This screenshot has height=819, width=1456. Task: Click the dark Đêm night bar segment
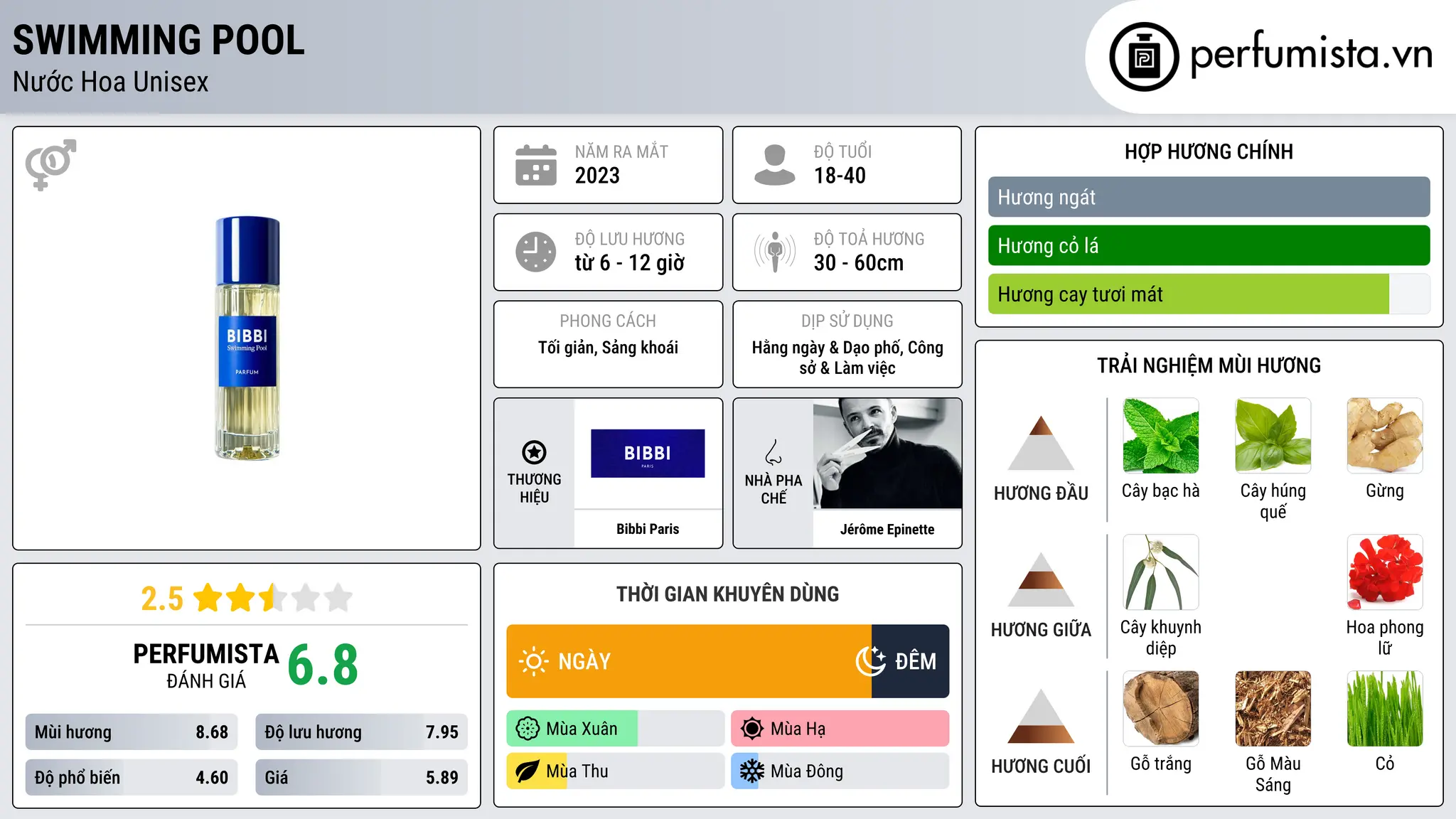click(x=911, y=661)
